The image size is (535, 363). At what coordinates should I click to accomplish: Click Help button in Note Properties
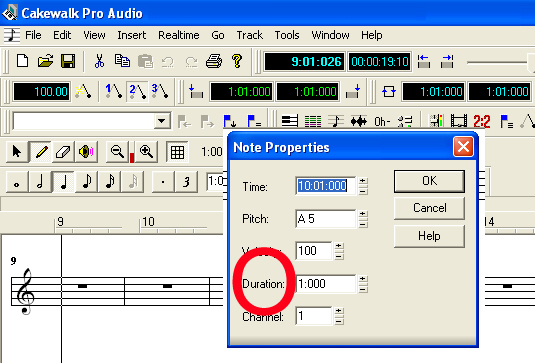click(429, 236)
